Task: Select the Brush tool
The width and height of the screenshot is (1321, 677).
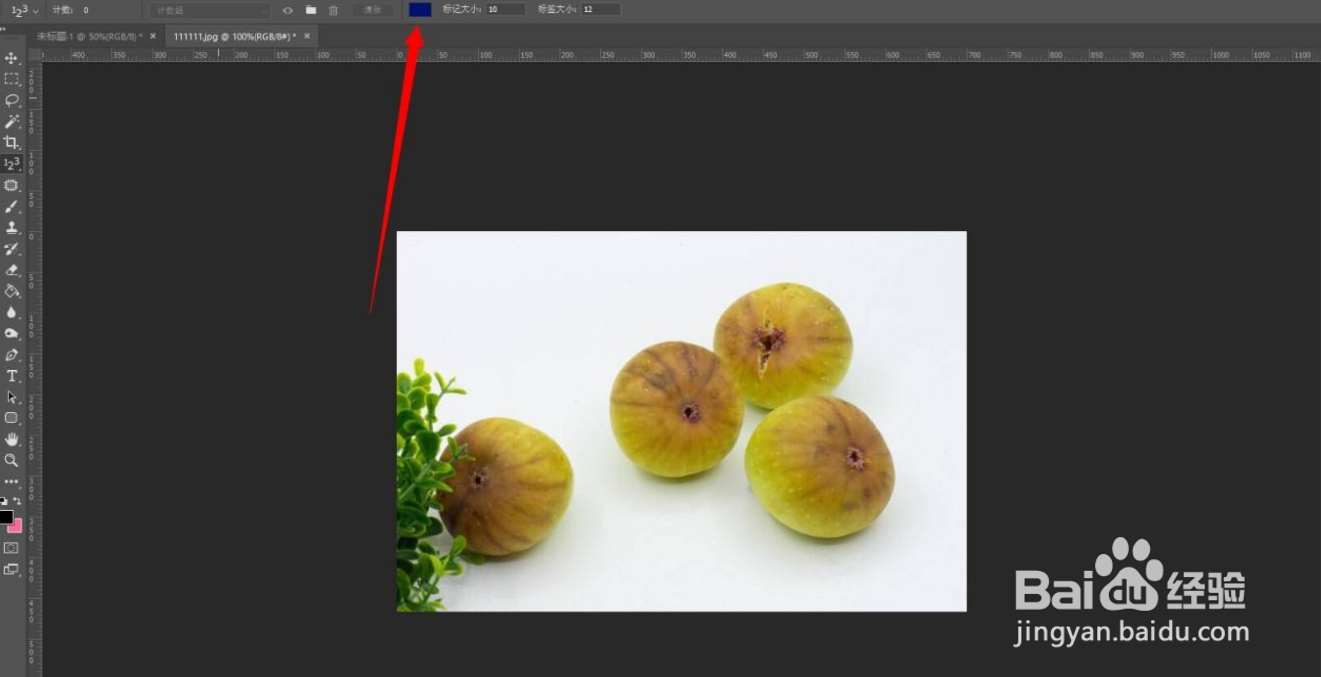Action: (12, 206)
